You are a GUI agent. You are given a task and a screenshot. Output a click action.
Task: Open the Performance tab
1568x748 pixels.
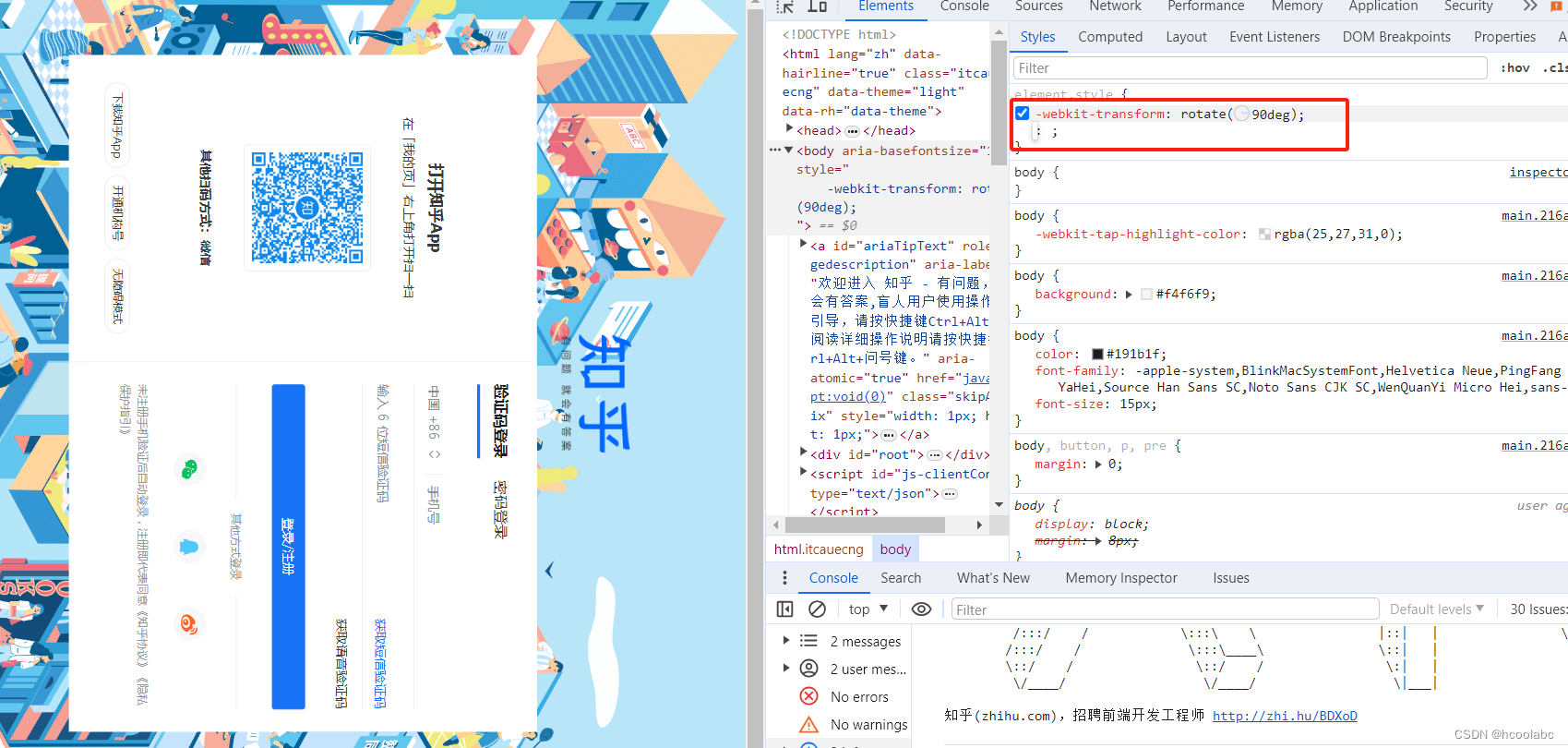(1205, 6)
